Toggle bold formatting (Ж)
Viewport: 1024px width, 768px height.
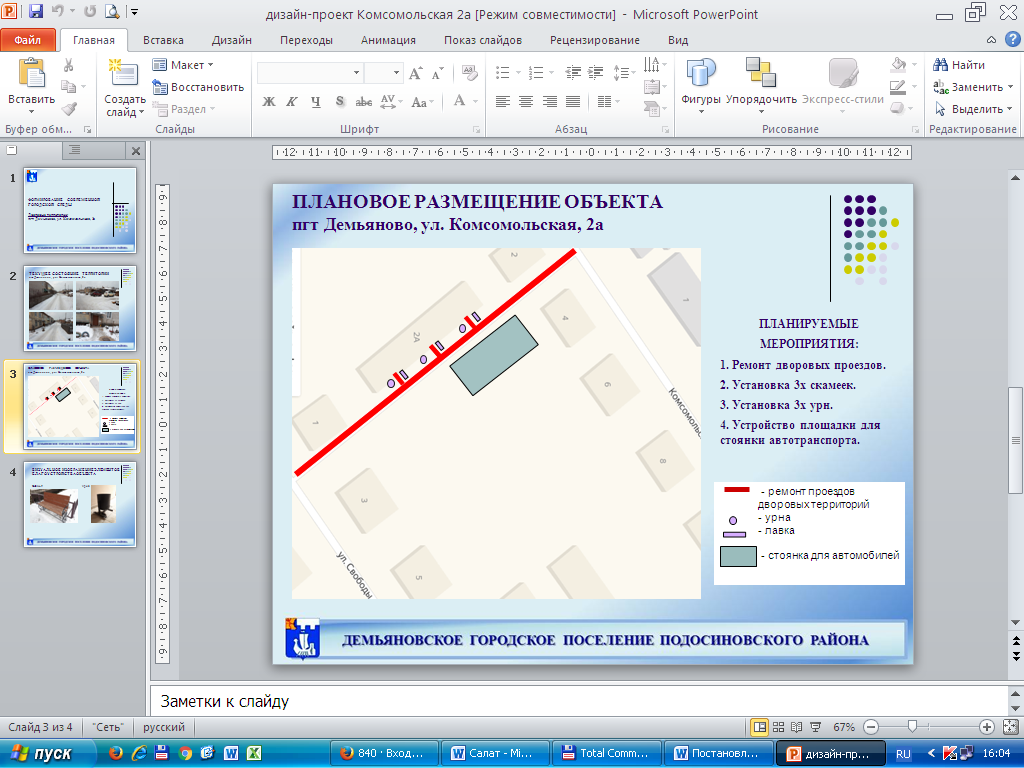268,101
